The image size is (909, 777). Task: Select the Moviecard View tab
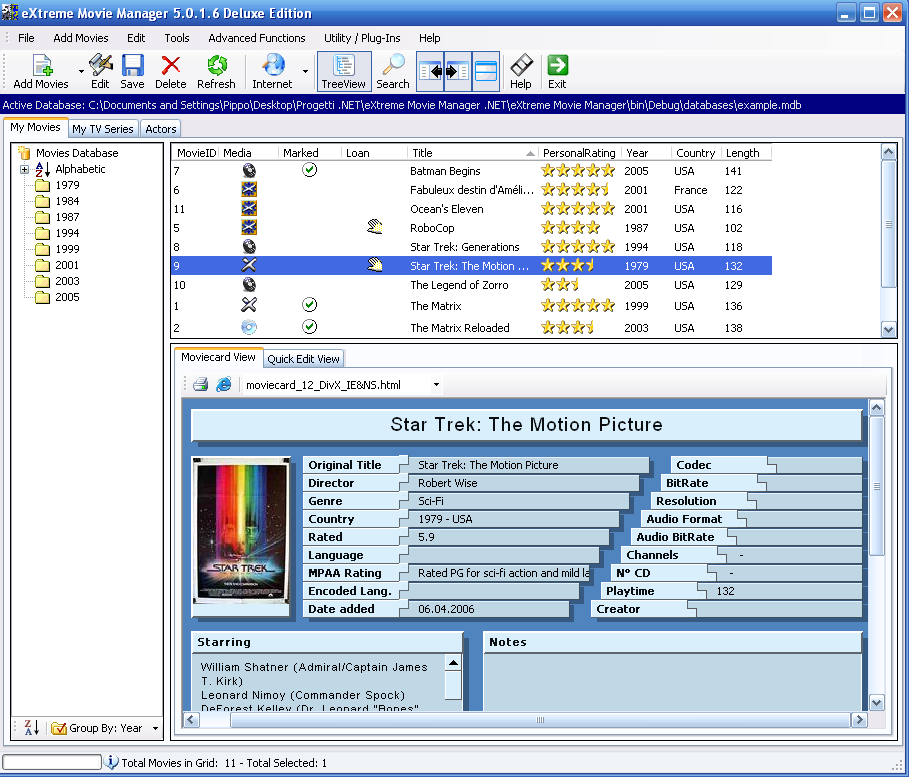(219, 357)
